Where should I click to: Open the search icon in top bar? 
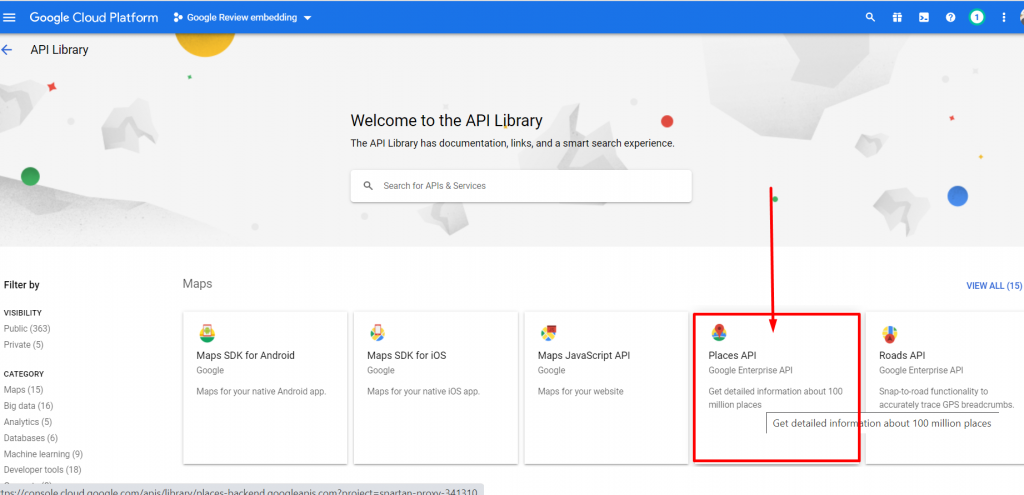coord(870,18)
